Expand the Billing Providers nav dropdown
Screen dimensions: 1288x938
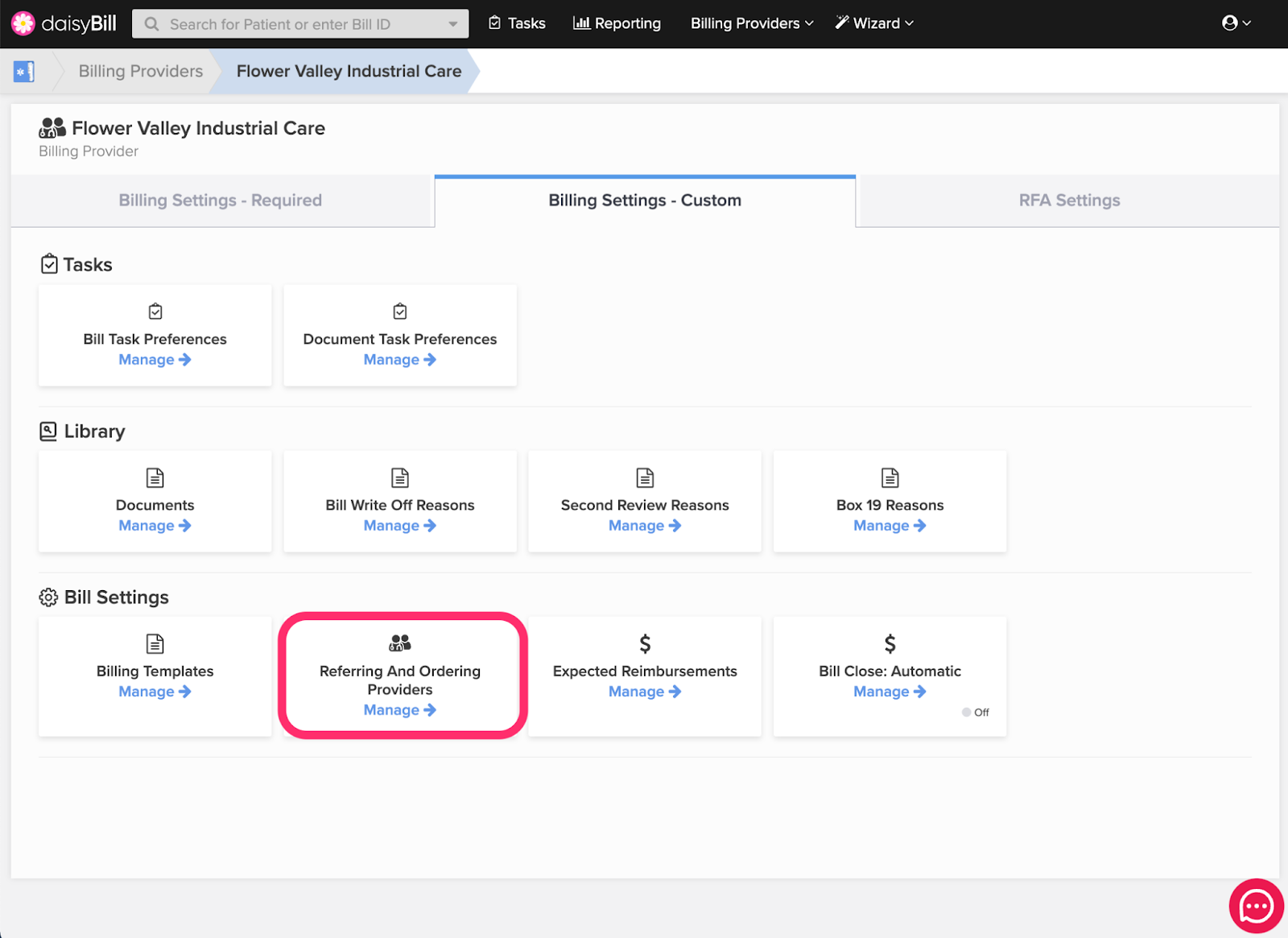(752, 23)
